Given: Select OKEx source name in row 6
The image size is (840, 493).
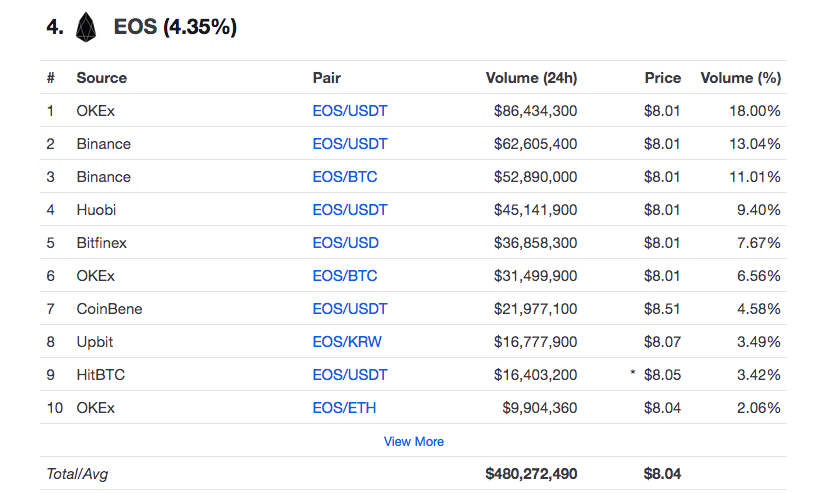Looking at the screenshot, I should click(x=96, y=276).
